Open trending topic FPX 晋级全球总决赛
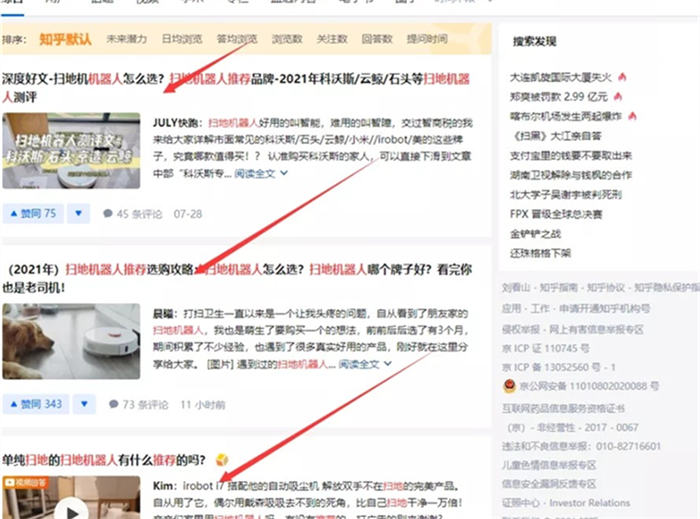 [x=555, y=214]
